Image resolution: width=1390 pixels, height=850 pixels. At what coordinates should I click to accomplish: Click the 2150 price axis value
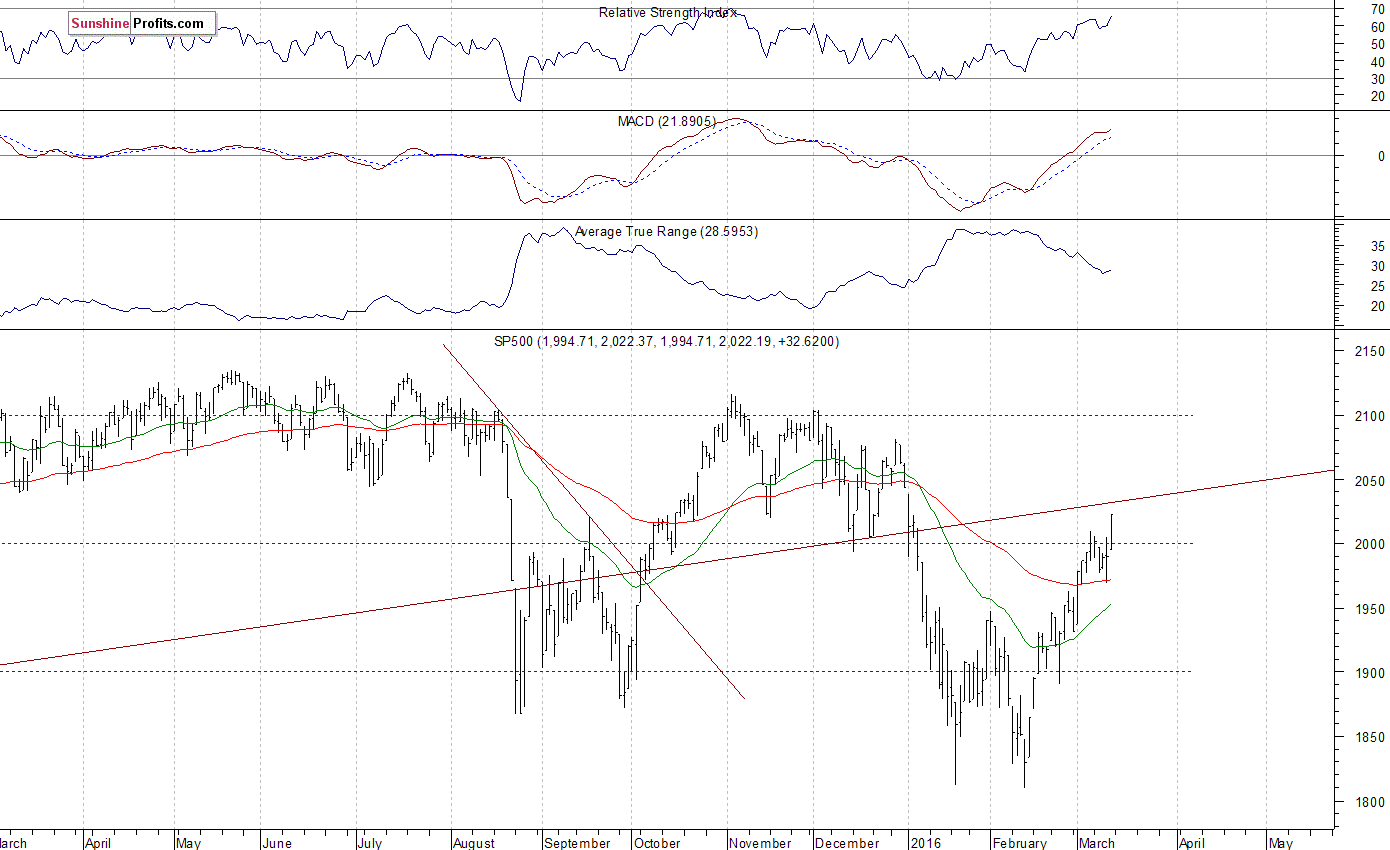click(1370, 352)
